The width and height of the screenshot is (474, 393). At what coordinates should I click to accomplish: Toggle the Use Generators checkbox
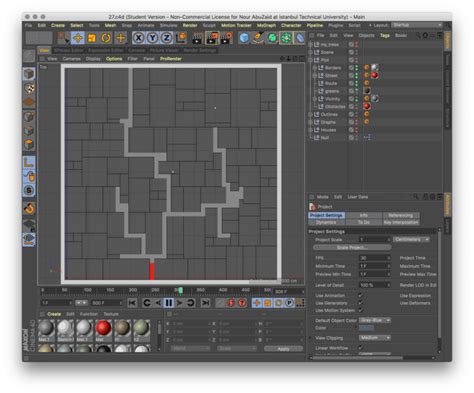coord(360,303)
